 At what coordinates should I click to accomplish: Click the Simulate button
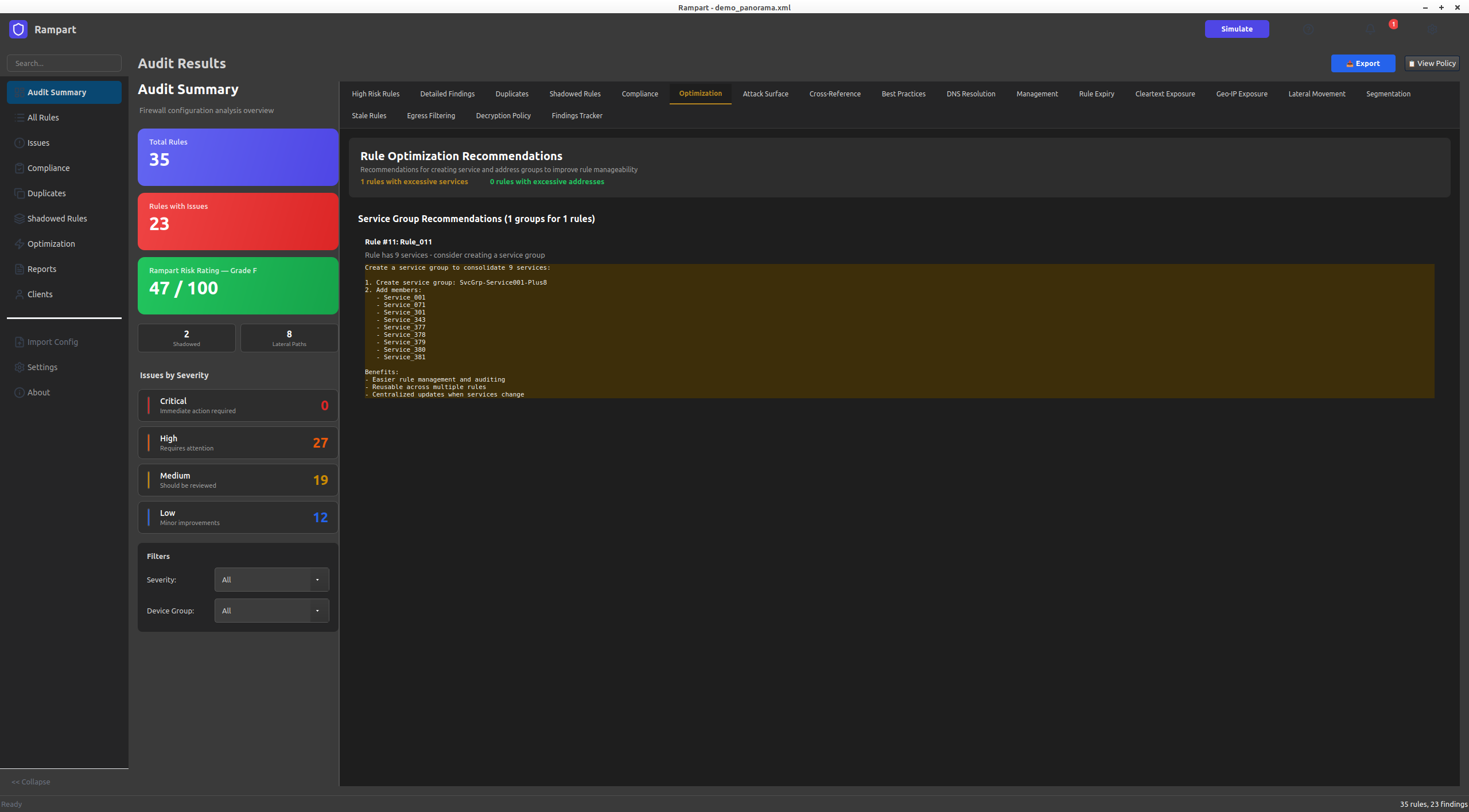pyautogui.click(x=1237, y=29)
